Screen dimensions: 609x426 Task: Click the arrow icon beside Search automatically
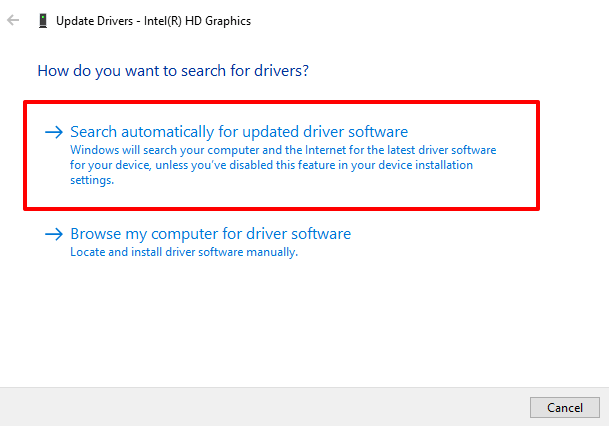click(54, 132)
